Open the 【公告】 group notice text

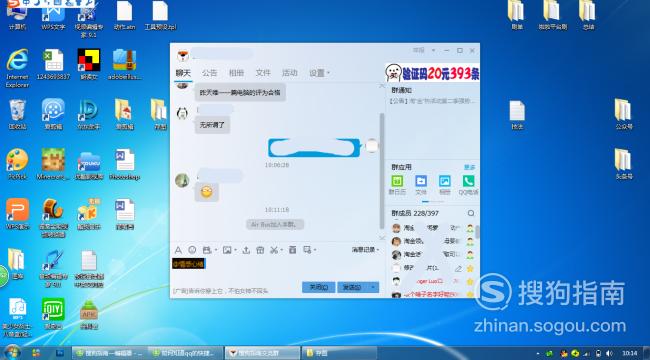(433, 101)
